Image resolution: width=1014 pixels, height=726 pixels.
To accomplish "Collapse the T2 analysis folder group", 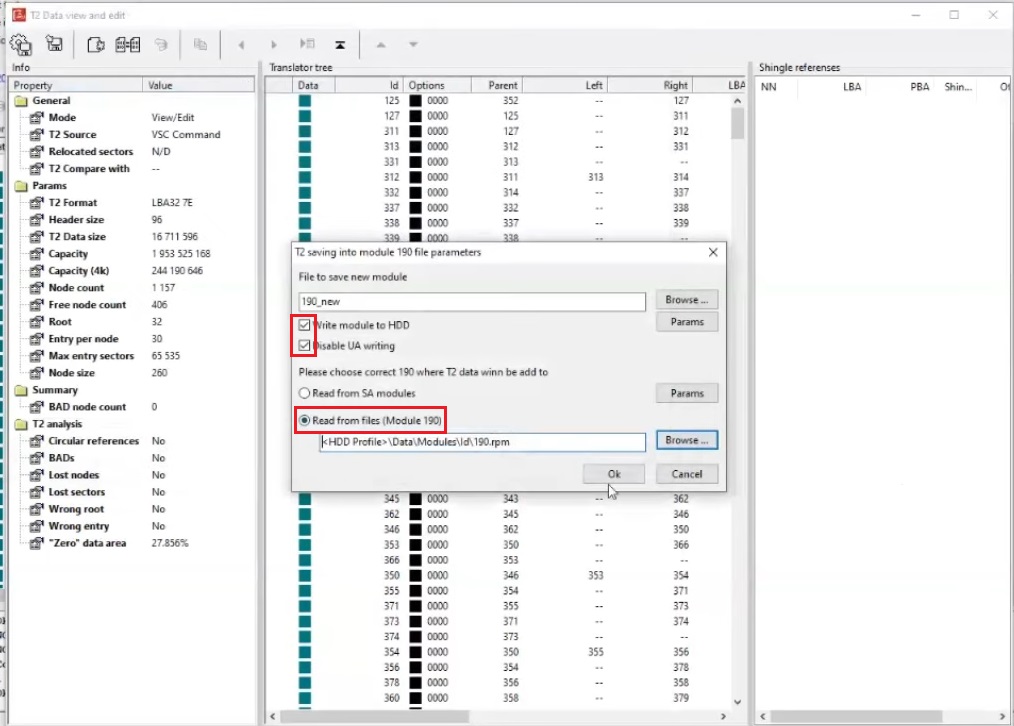I will tap(21, 424).
